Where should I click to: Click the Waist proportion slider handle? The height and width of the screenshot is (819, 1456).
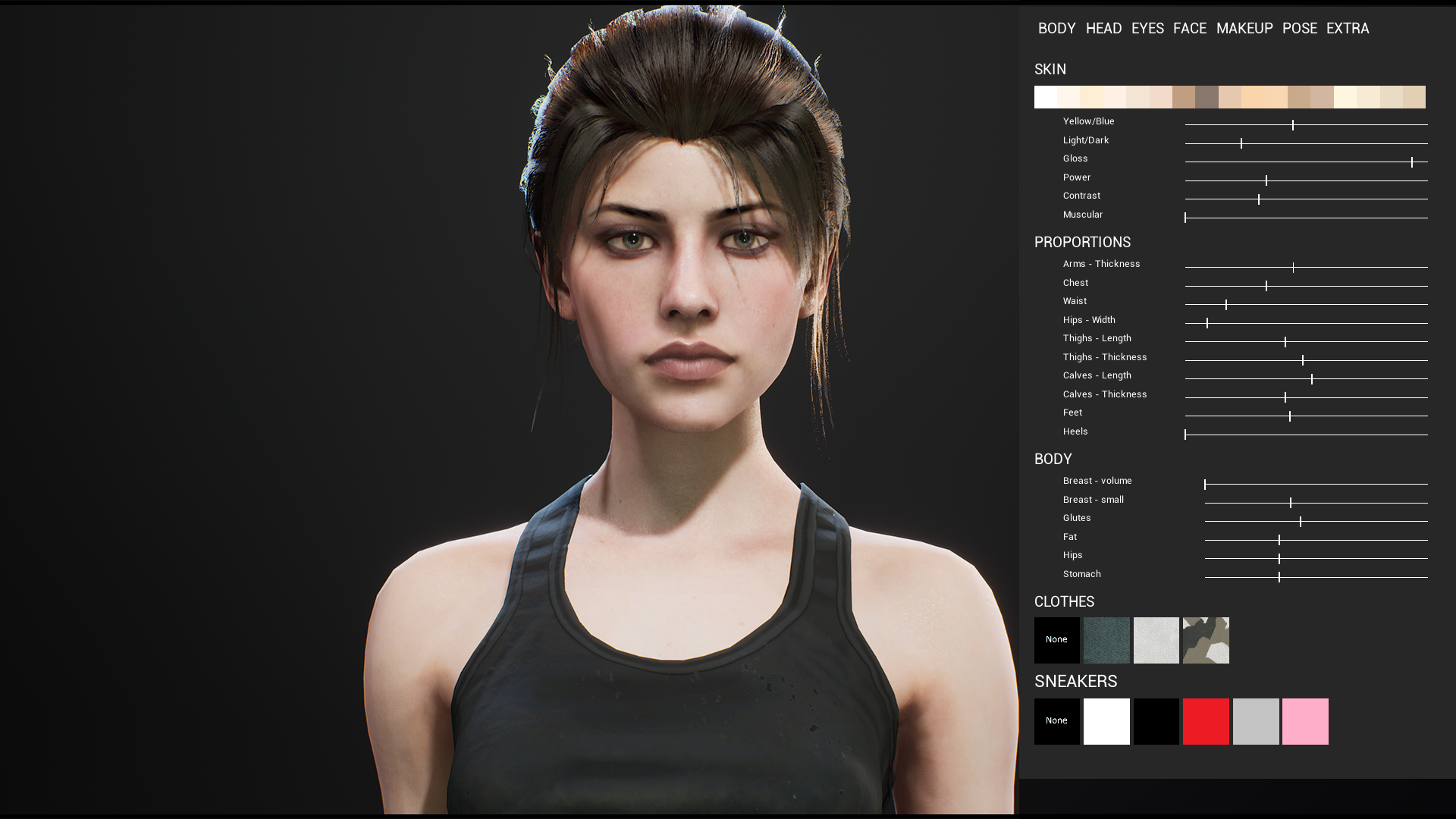pos(1228,303)
